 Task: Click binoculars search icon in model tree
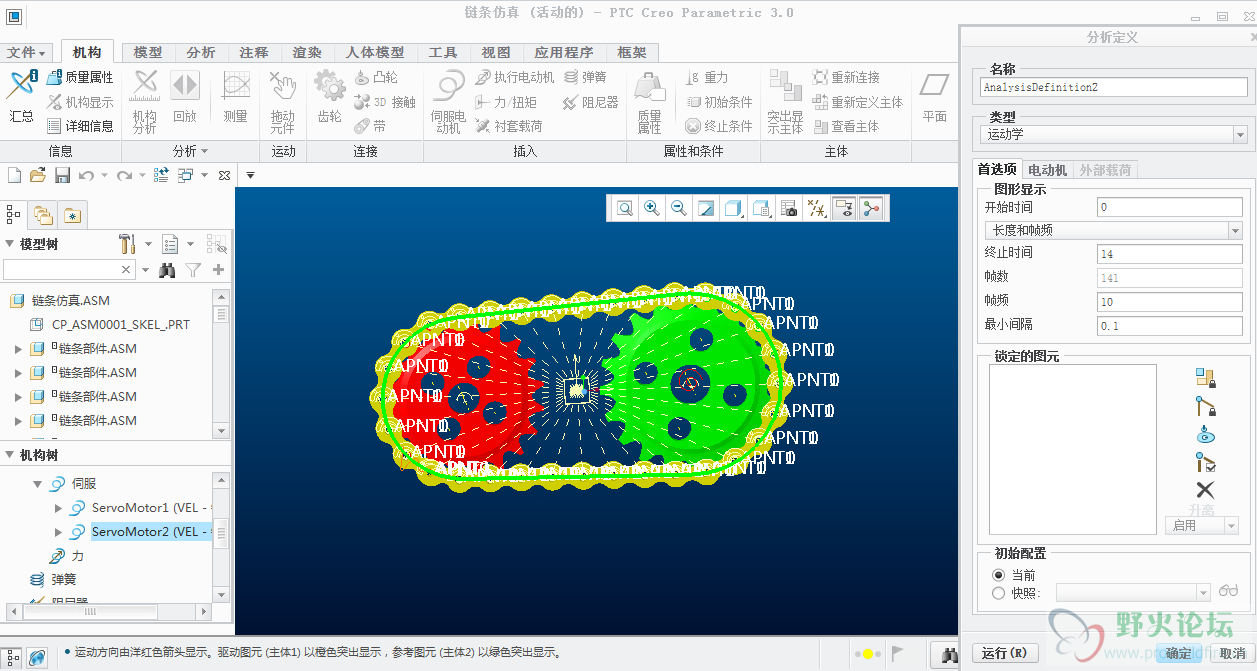(167, 270)
